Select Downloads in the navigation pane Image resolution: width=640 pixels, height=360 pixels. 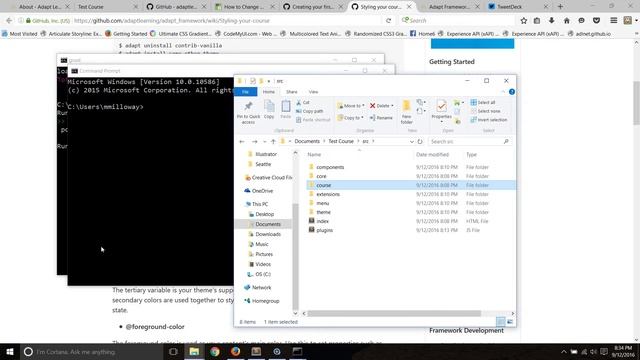[268, 234]
